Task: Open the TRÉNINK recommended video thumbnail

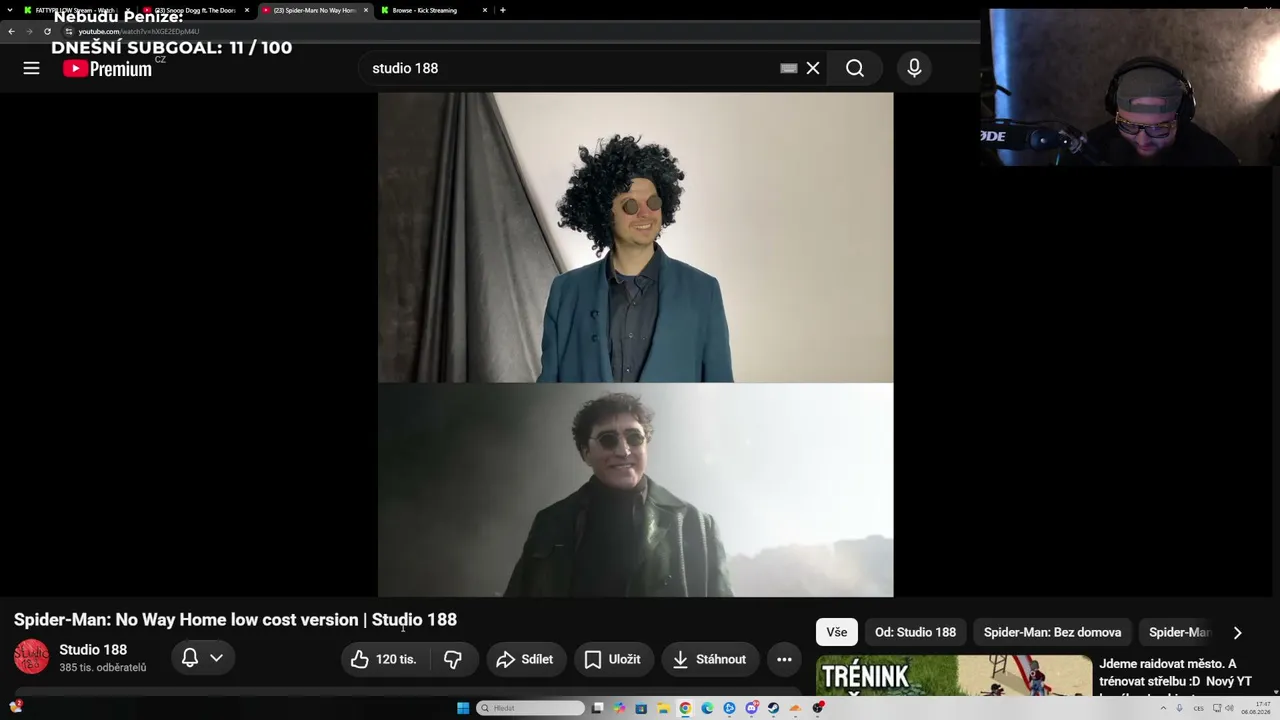Action: (954, 676)
